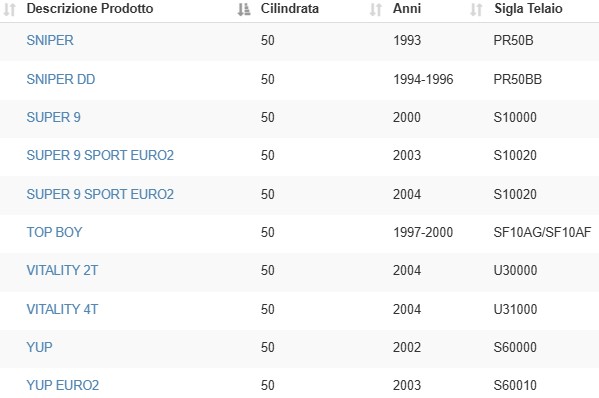Click the leftmost sort arrows icon

10,10
